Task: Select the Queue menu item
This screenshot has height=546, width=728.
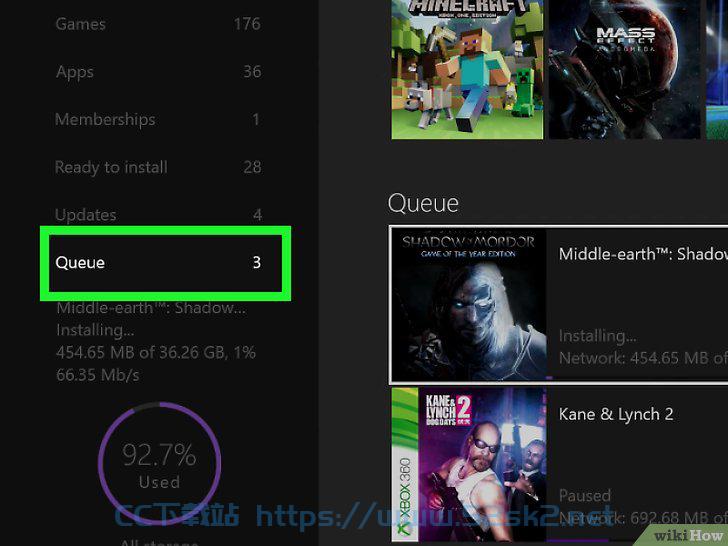Action: click(165, 263)
